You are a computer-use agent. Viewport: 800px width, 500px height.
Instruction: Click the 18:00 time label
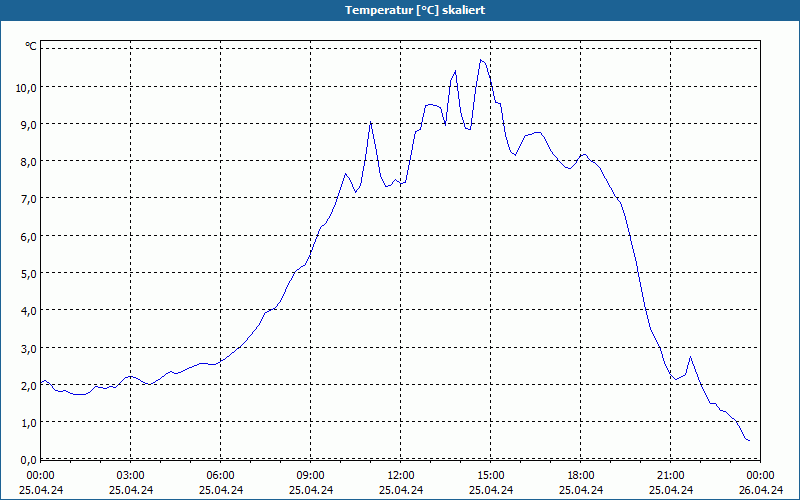[x=581, y=476]
